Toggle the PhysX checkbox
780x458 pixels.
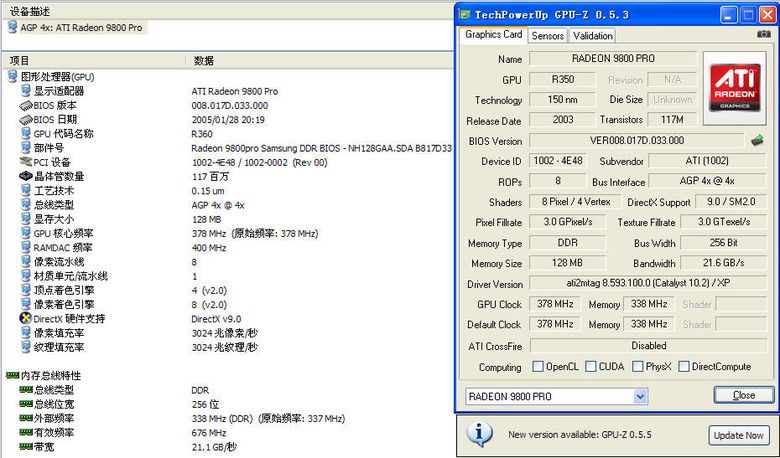(637, 366)
